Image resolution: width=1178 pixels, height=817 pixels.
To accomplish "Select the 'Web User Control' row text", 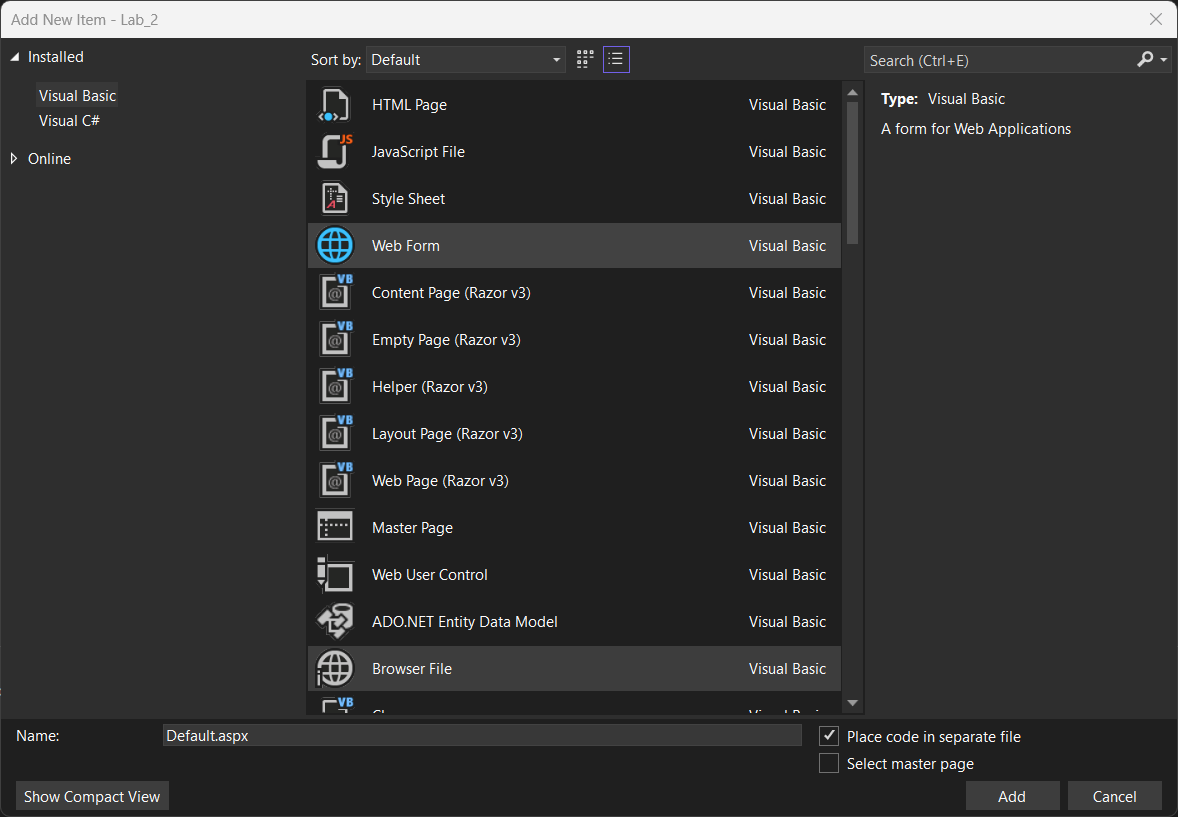I will (430, 574).
